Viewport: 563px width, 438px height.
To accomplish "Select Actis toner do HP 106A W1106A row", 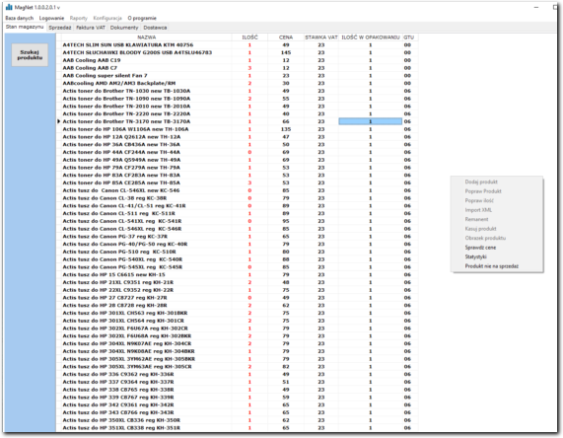I will tap(237, 129).
